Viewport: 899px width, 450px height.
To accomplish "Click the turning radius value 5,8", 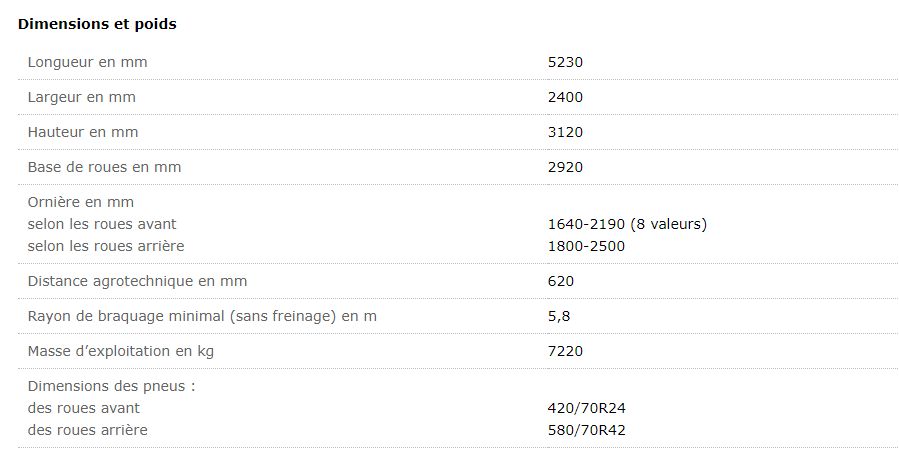I will click(558, 316).
